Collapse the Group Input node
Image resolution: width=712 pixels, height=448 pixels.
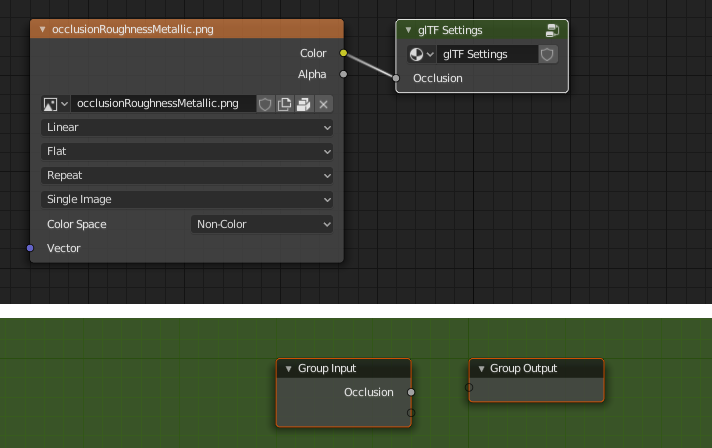click(288, 369)
